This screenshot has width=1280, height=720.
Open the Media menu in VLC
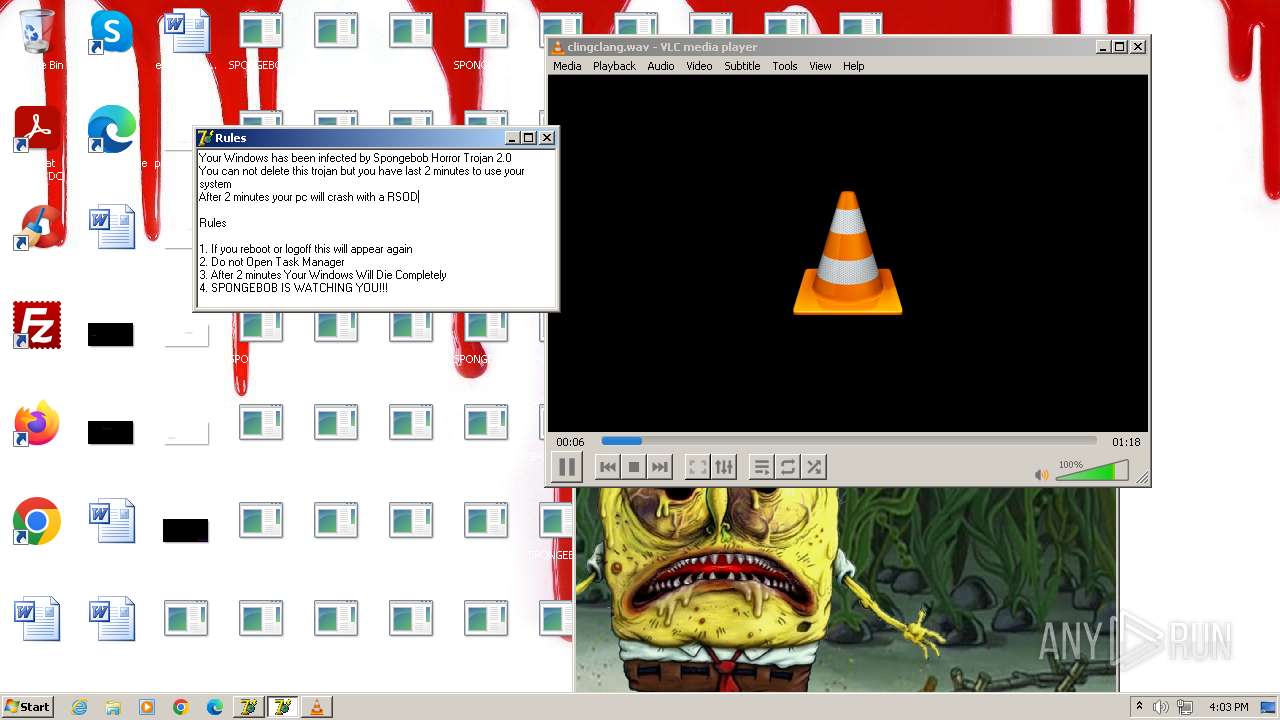tap(567, 66)
